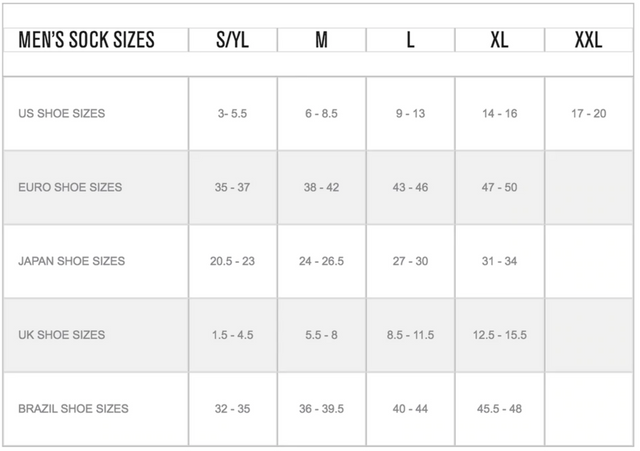Click the UK SHOE SIZES row label
The height and width of the screenshot is (451, 640).
[x=61, y=335]
